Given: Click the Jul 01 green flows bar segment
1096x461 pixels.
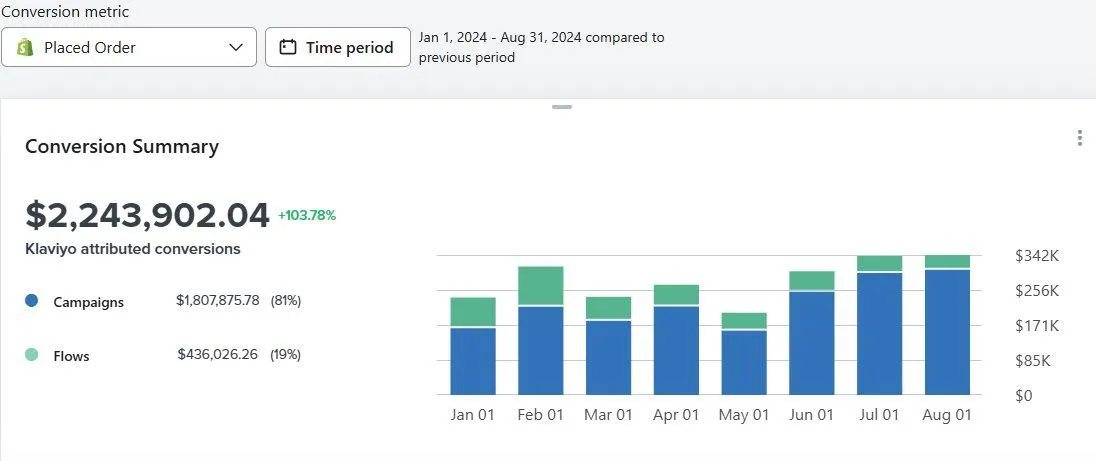Looking at the screenshot, I should click(x=879, y=263).
